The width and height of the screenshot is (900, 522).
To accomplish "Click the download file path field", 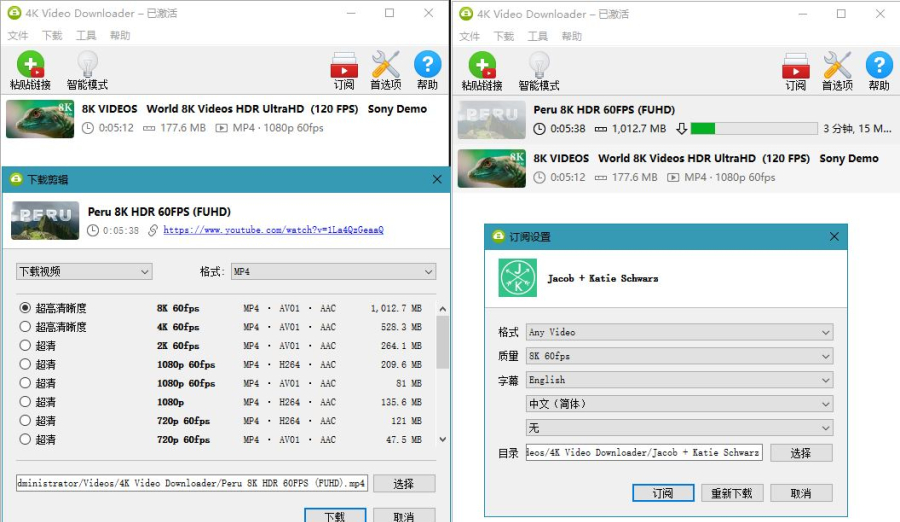I will [x=192, y=484].
